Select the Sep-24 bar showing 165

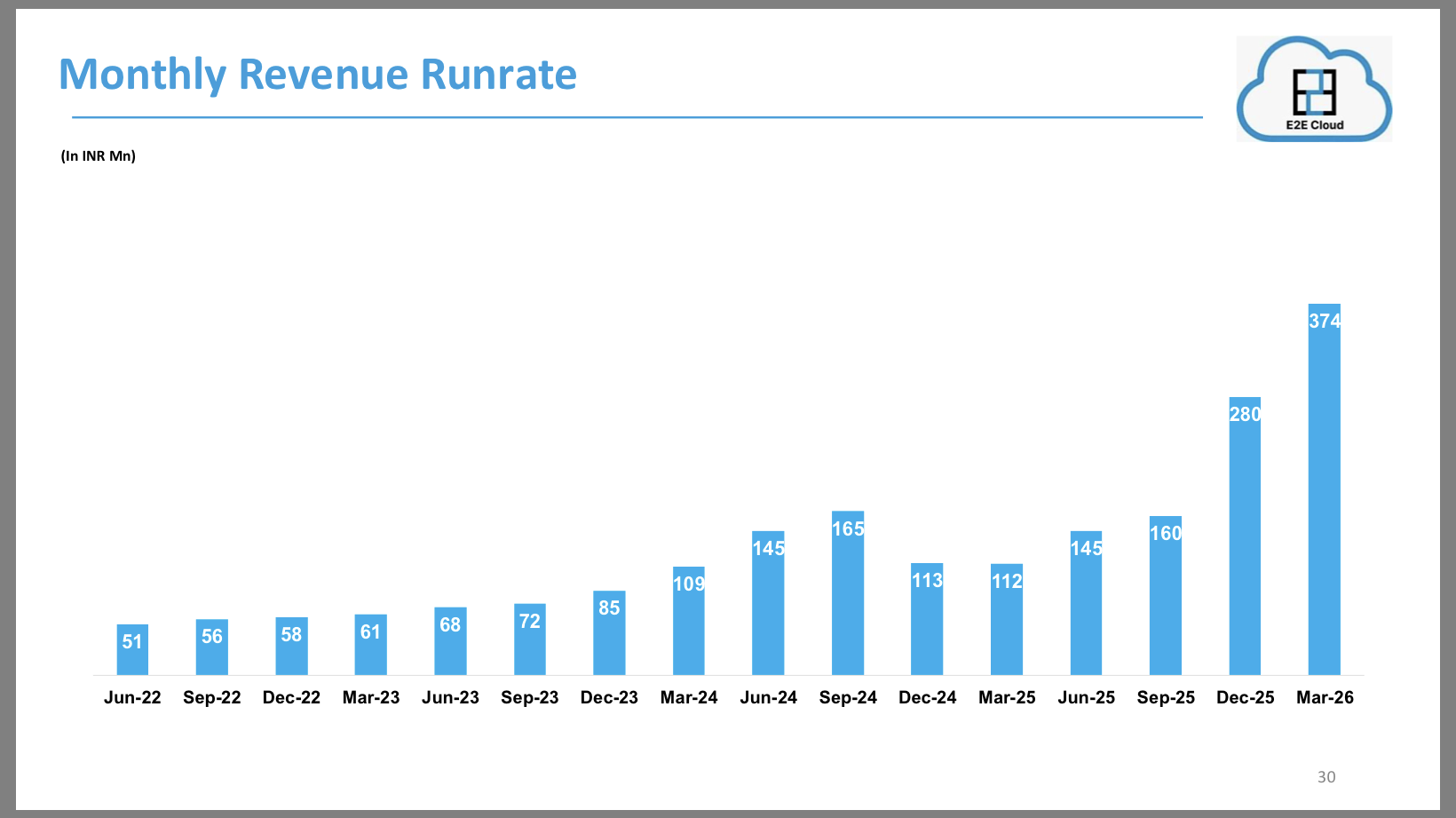tap(847, 592)
